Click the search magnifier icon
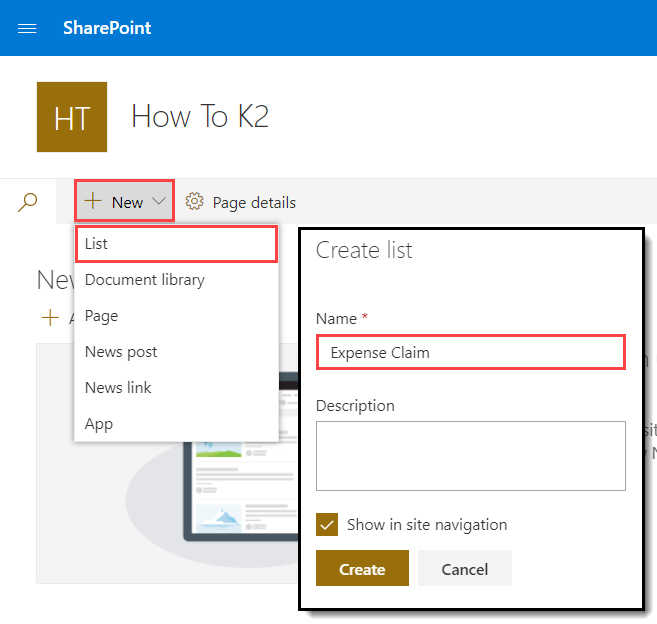The height and width of the screenshot is (624, 657). (x=28, y=202)
